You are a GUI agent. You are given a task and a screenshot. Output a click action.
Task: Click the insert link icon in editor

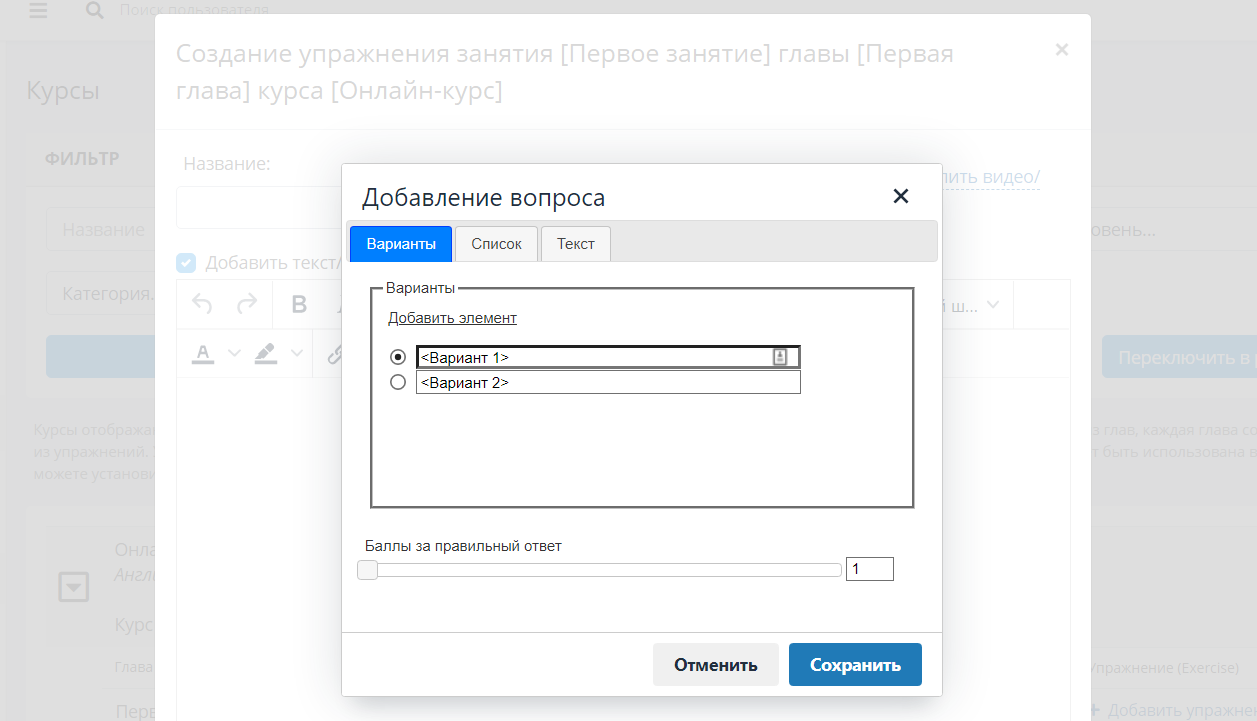(x=336, y=355)
